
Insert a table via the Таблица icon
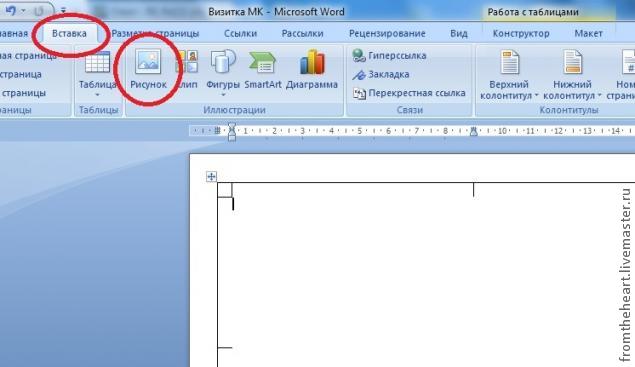coord(97,63)
